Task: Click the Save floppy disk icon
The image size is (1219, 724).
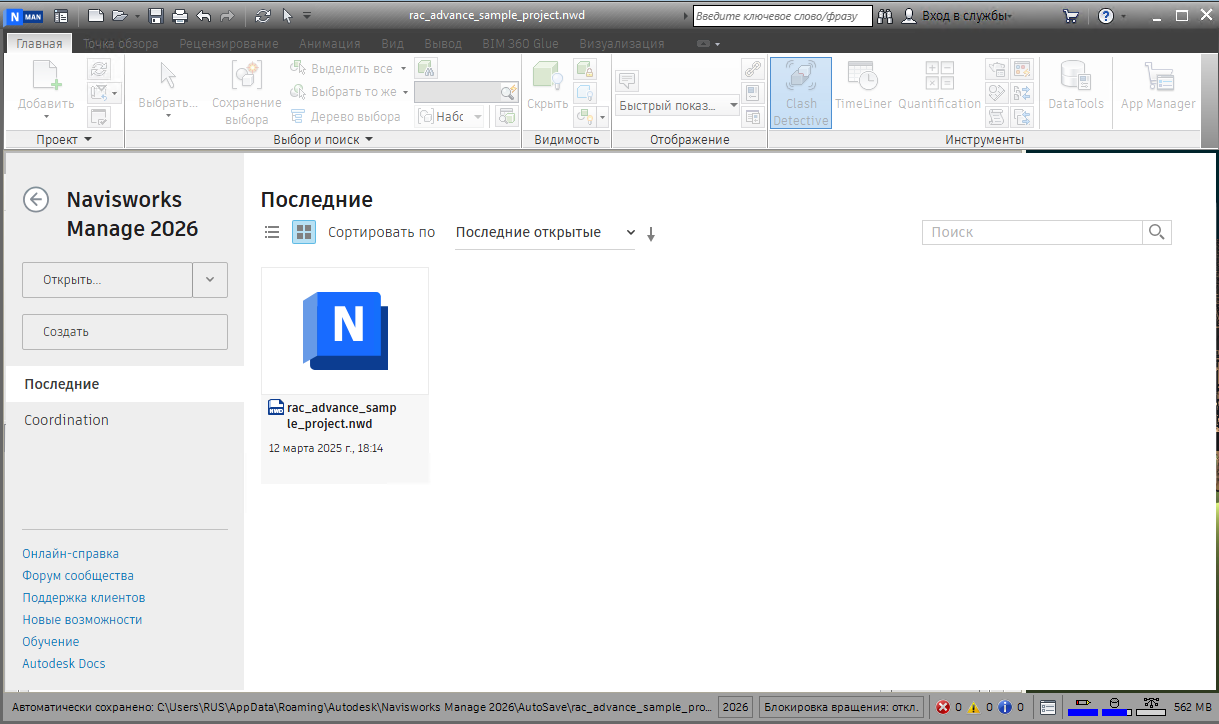Action: tap(156, 16)
